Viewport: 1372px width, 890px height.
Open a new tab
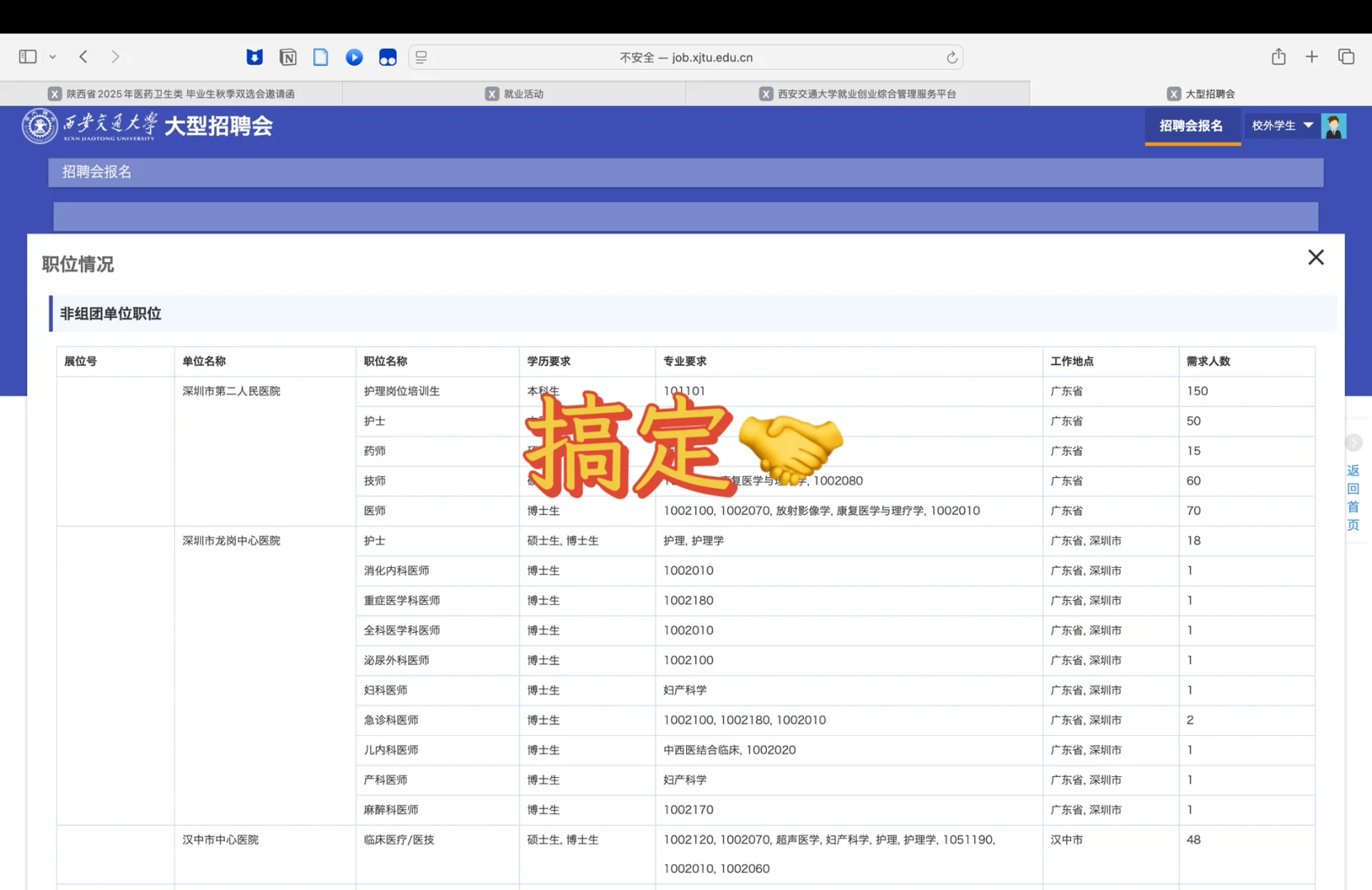[1312, 56]
